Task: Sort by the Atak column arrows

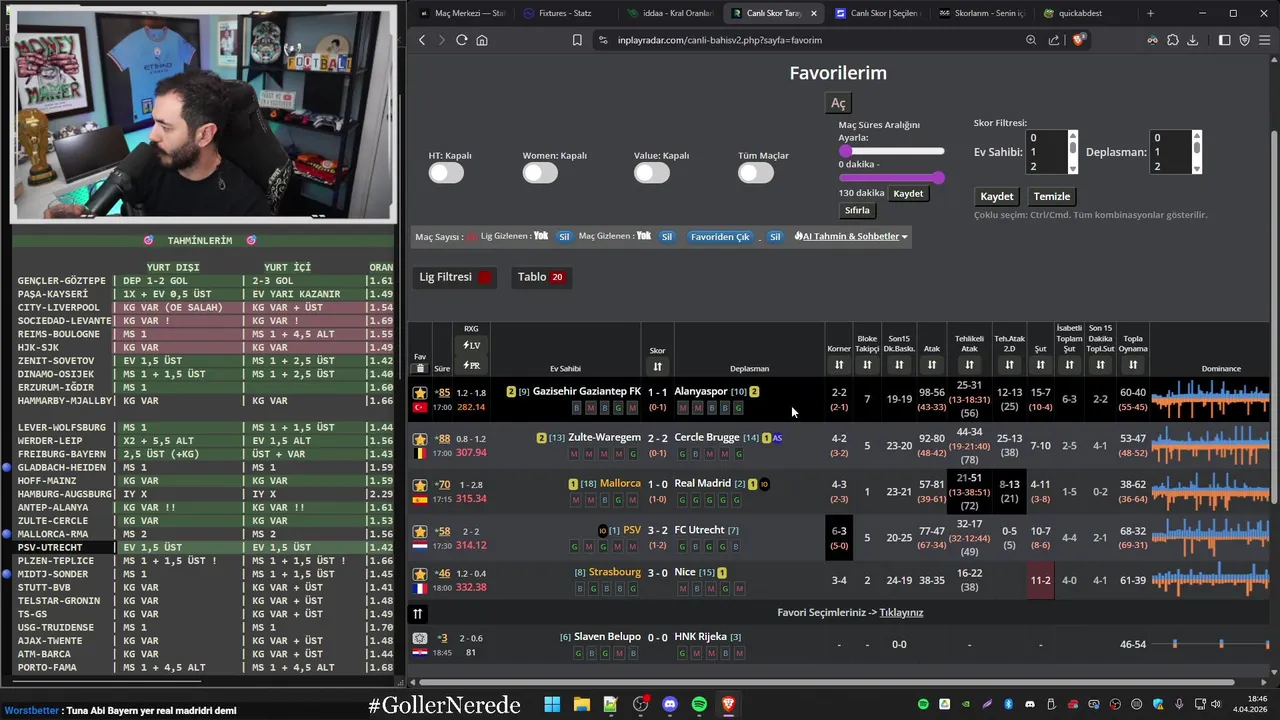Action: pyautogui.click(x=932, y=365)
